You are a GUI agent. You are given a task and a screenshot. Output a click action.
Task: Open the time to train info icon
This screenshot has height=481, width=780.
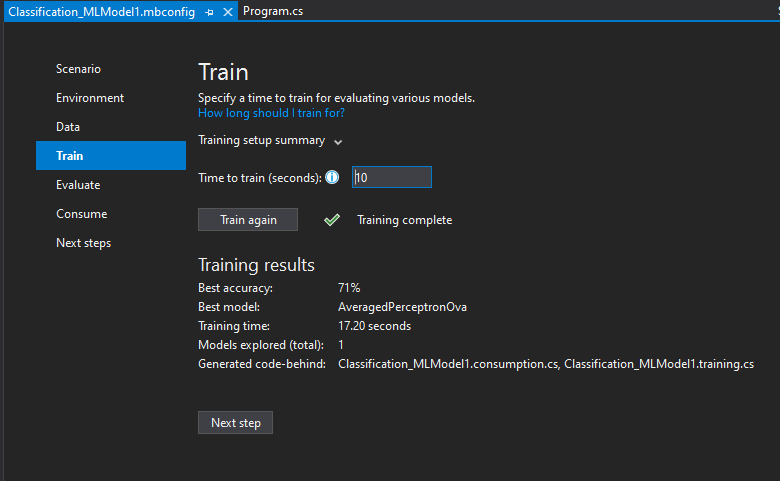332,177
